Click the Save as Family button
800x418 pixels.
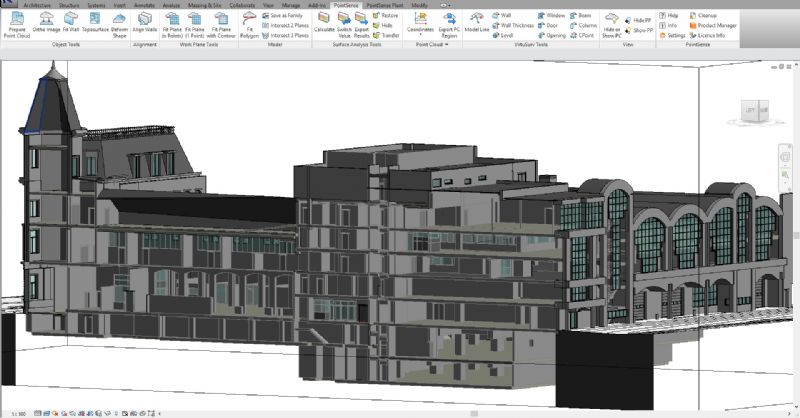[284, 17]
